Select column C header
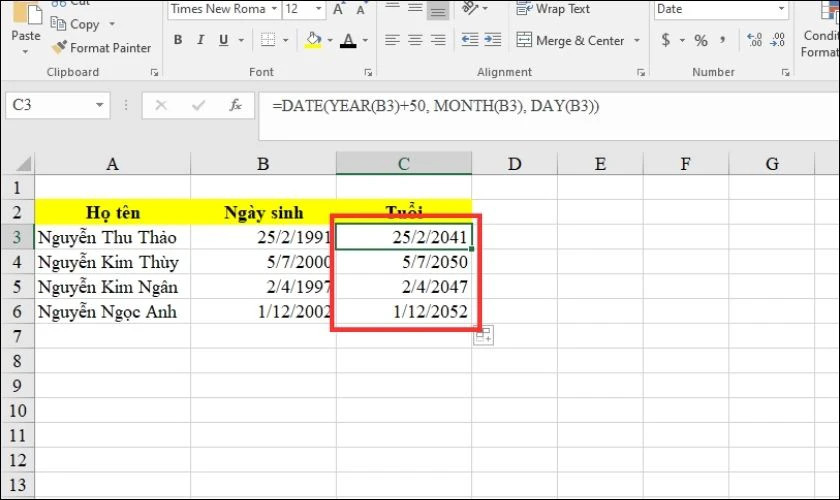This screenshot has width=840, height=500. click(404, 163)
